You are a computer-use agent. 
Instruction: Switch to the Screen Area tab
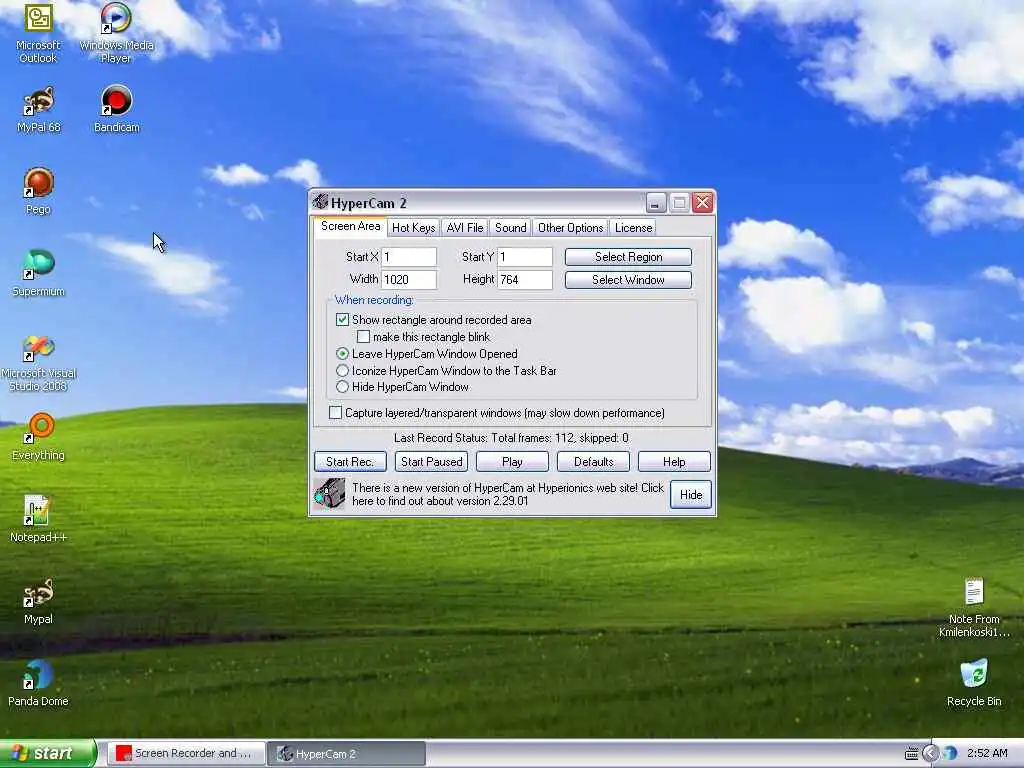[350, 227]
